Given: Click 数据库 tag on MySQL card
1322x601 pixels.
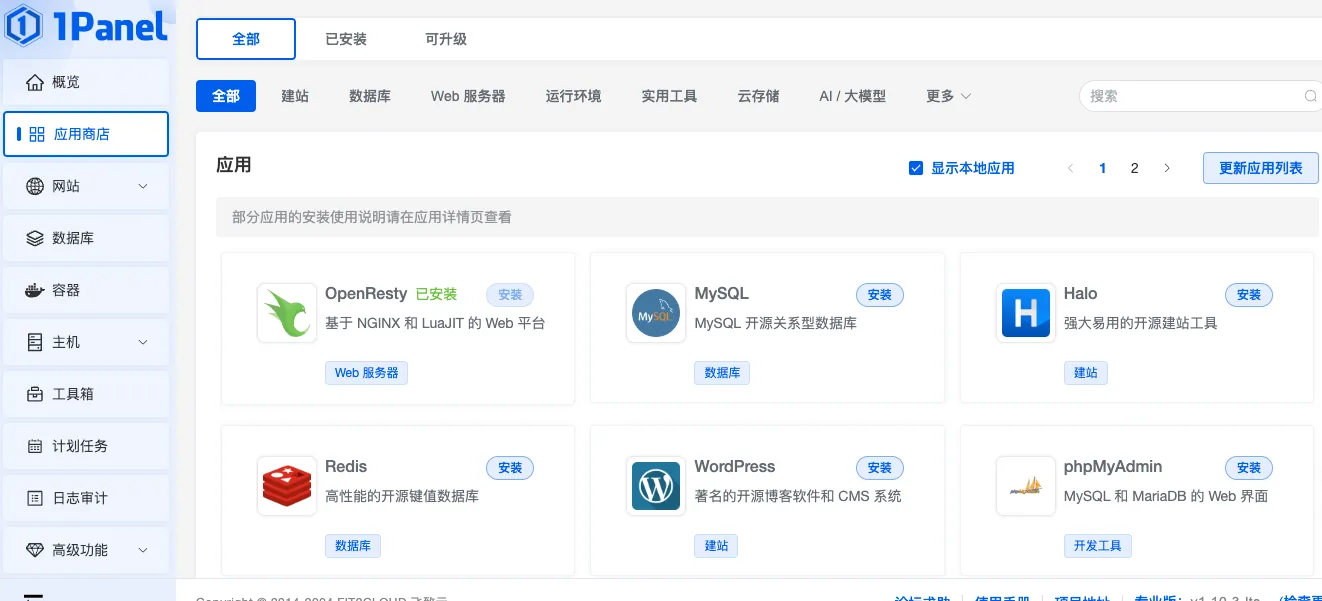Looking at the screenshot, I should click(x=722, y=373).
